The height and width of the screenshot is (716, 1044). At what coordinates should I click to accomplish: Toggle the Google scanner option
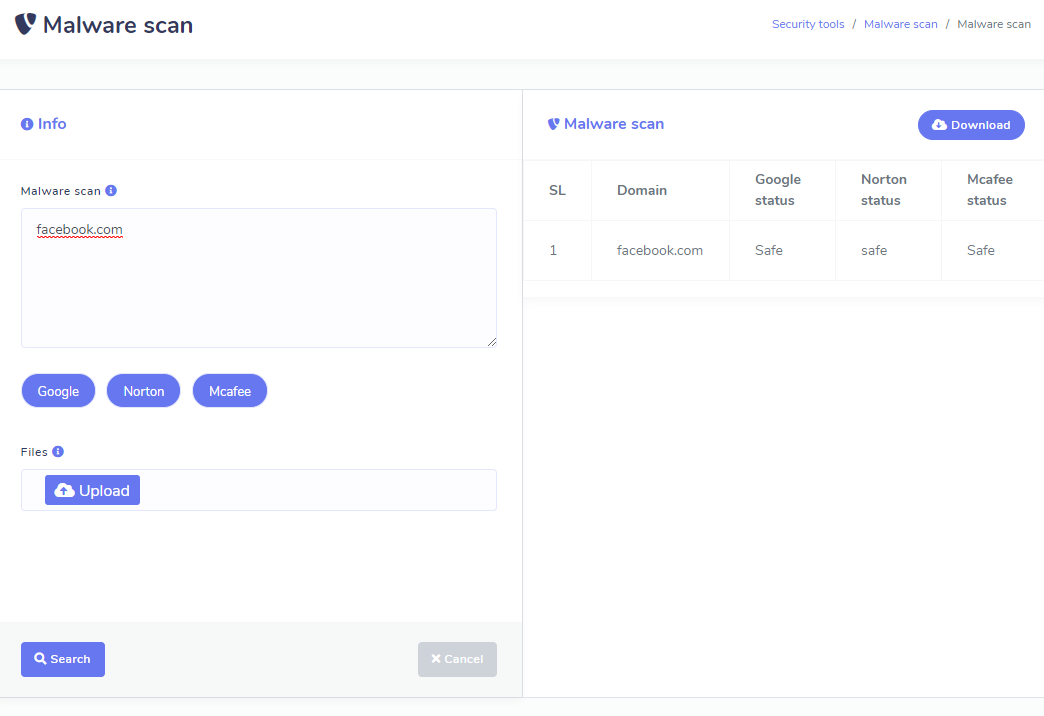(x=58, y=391)
